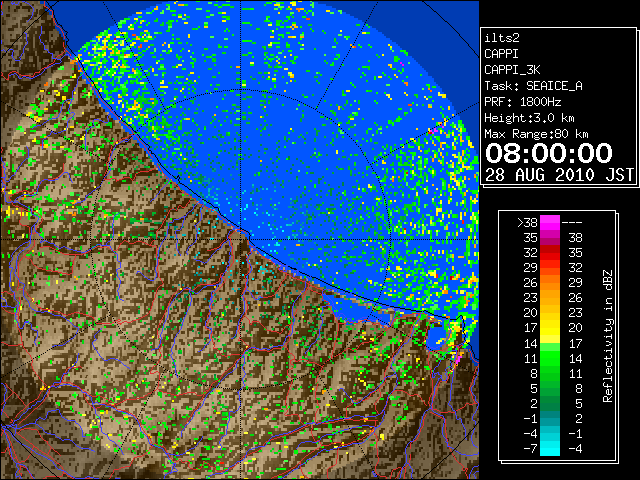Click the 'Height:3.0 km' line

[x=529, y=118]
